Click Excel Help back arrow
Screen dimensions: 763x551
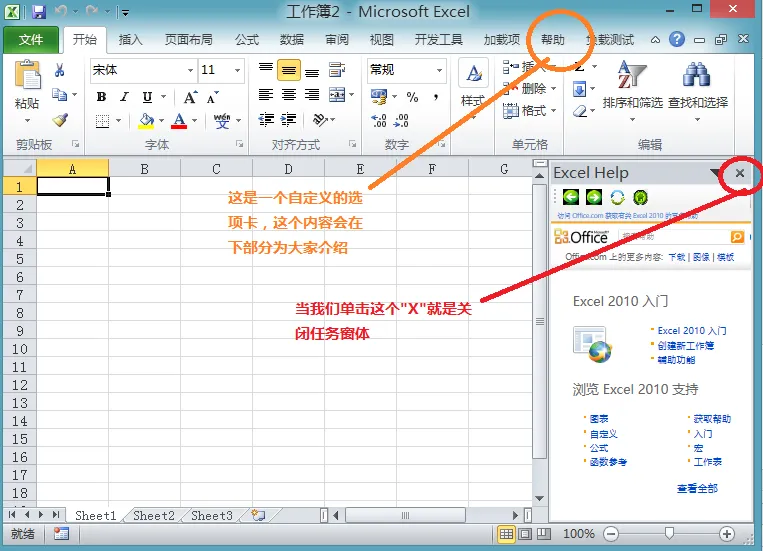[x=571, y=197]
